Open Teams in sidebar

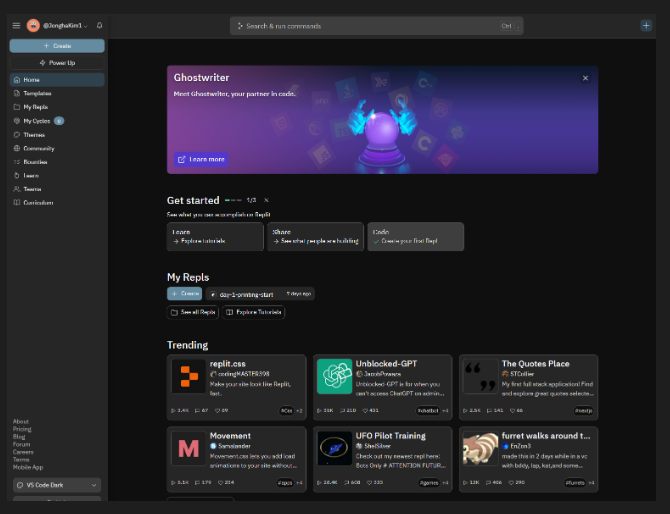(57, 189)
